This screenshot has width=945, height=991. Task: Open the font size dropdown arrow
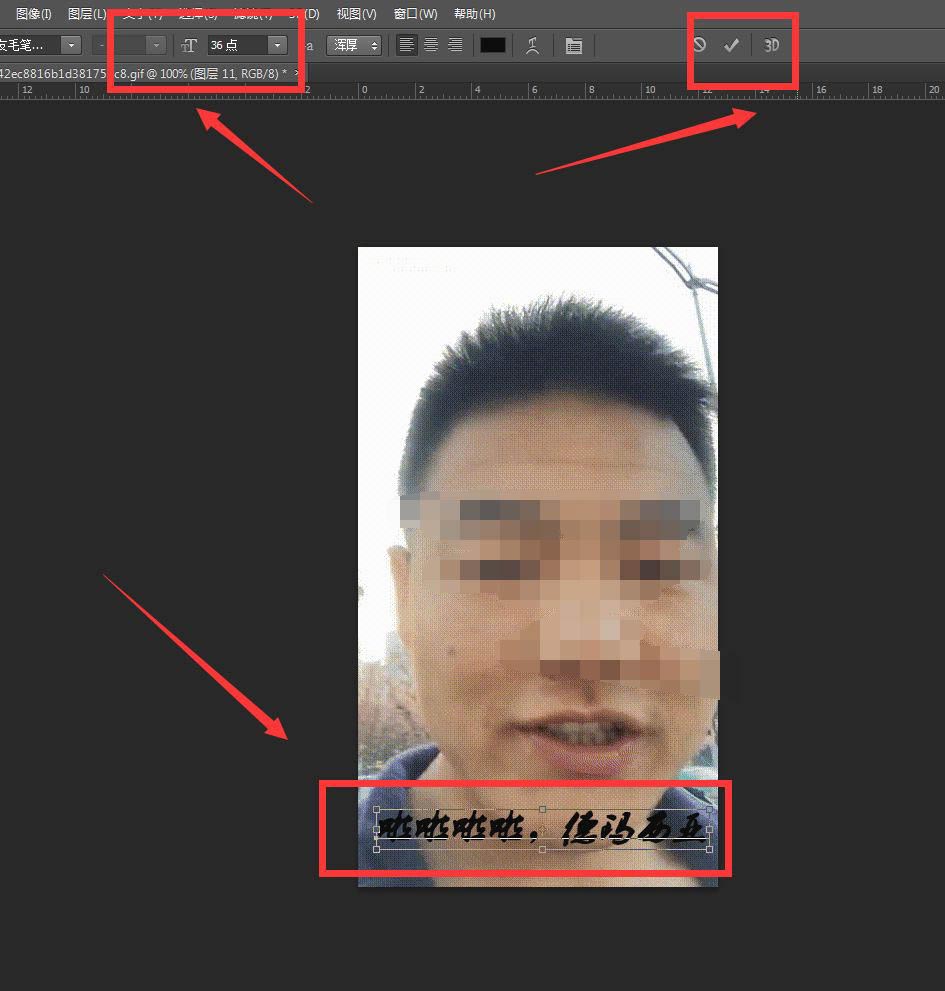(277, 46)
